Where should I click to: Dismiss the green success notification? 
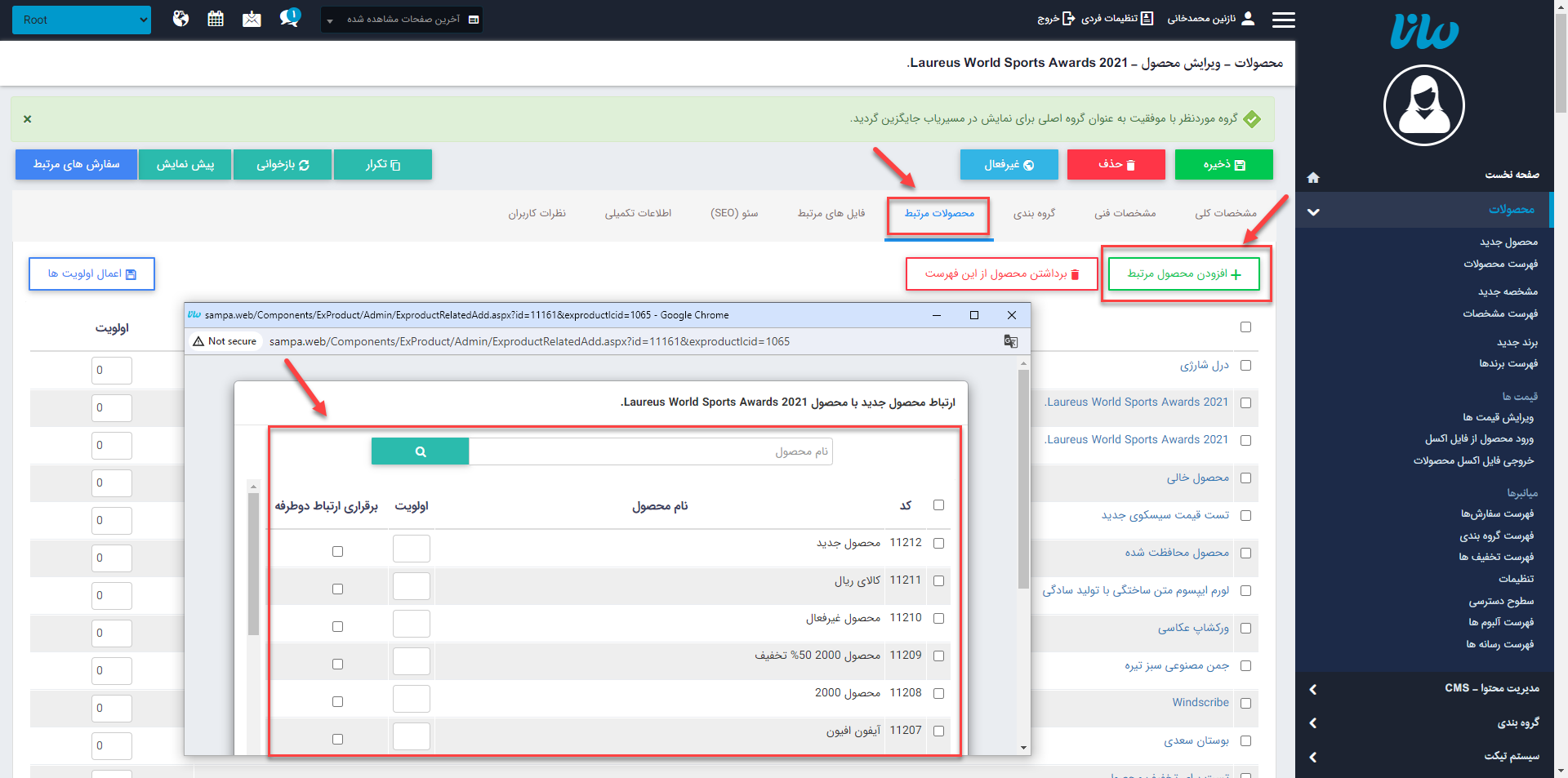pos(28,119)
